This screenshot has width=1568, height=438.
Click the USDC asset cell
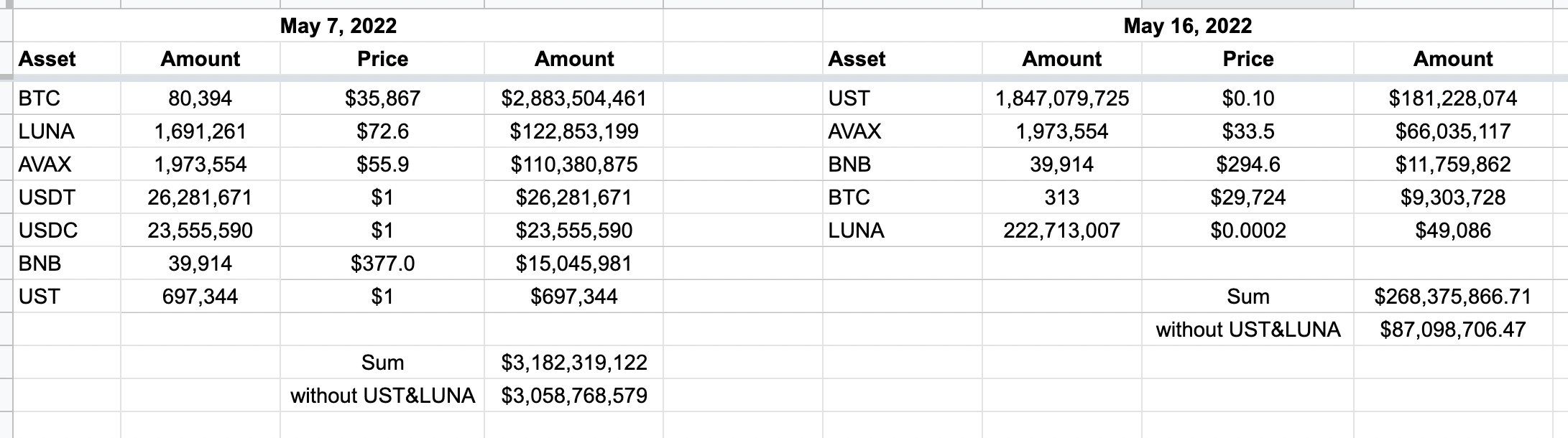click(x=47, y=230)
